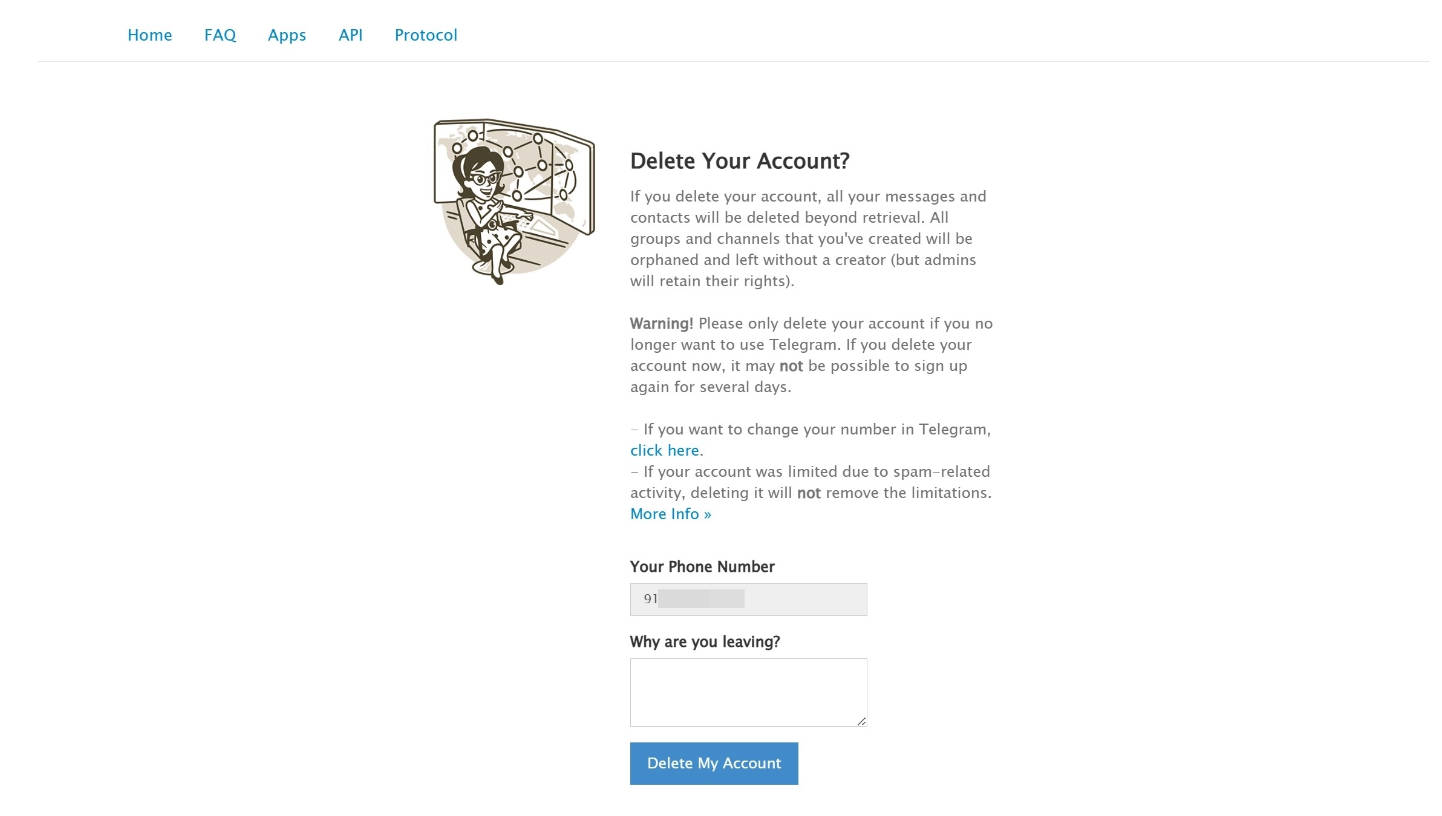Navigate to the API section
The width and height of the screenshot is (1442, 816).
pyautogui.click(x=350, y=35)
